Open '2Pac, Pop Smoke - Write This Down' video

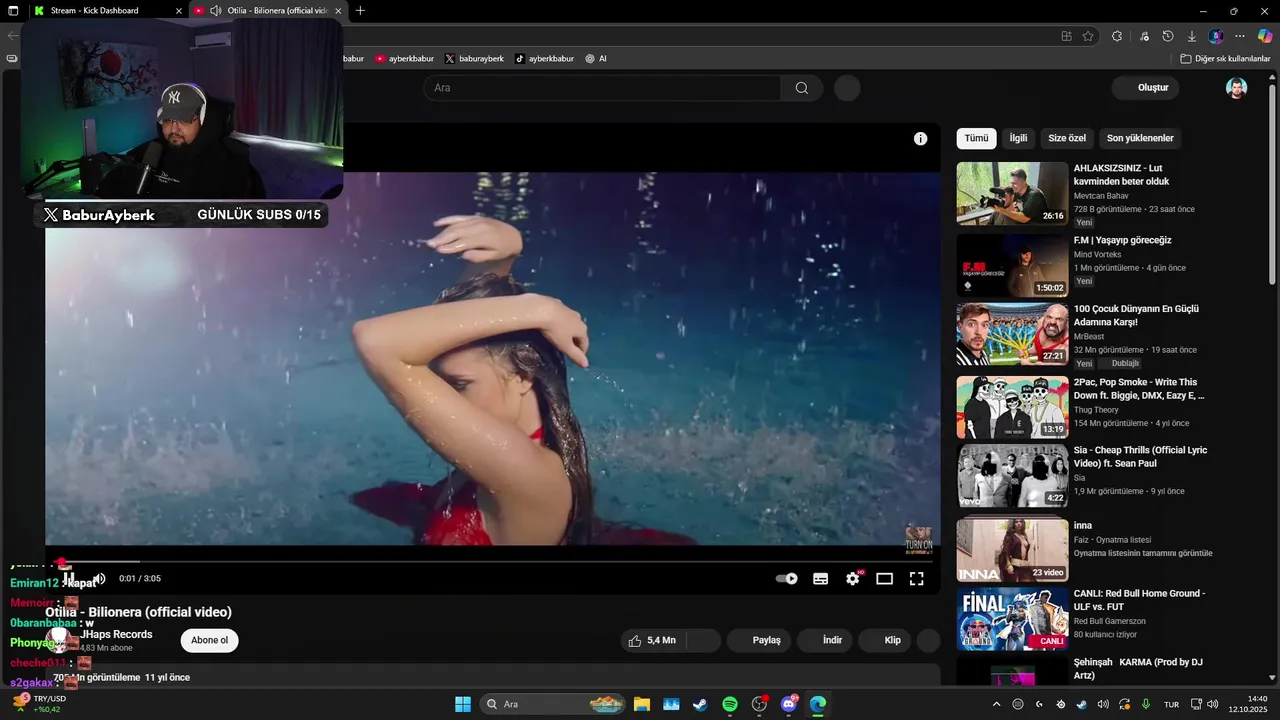point(1139,389)
